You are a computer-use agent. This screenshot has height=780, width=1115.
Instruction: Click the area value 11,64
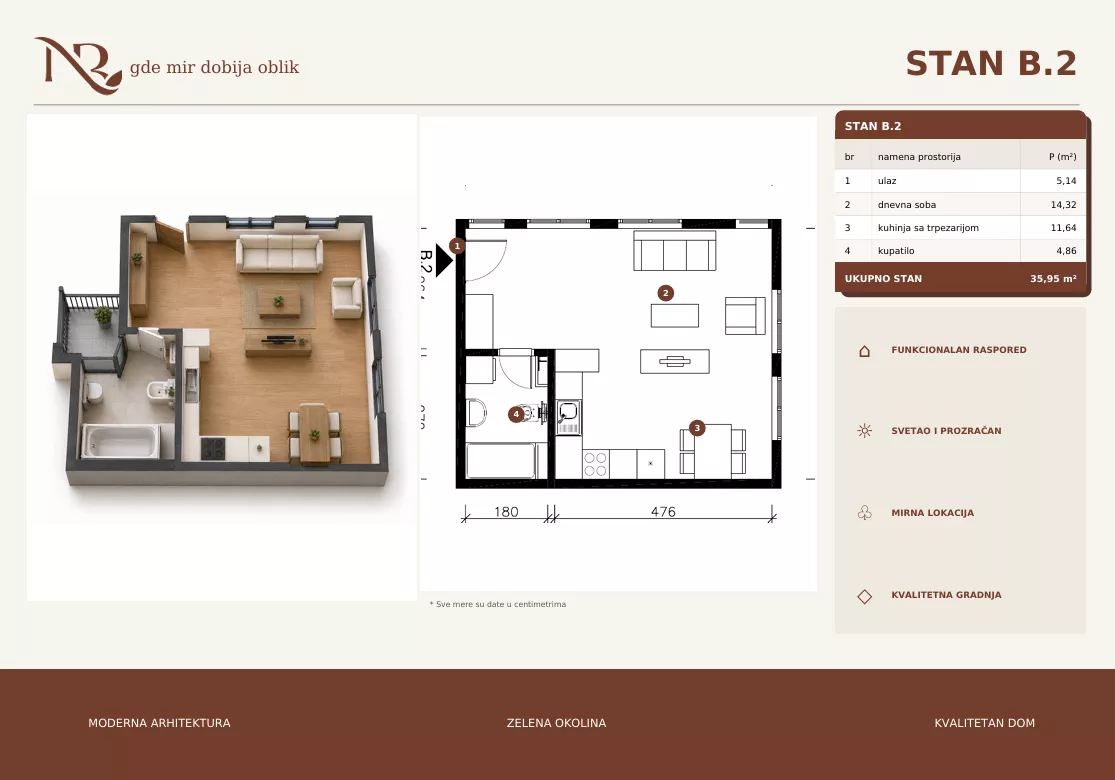(x=1063, y=228)
